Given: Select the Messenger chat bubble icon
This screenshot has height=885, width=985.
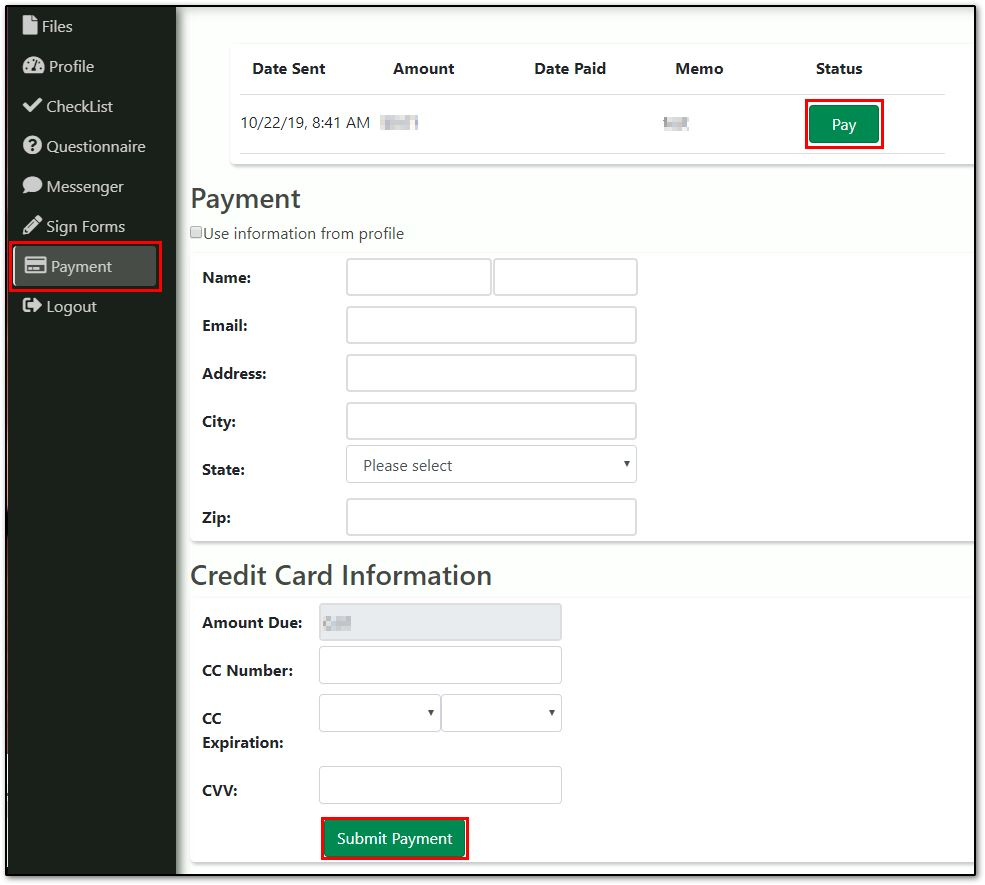Looking at the screenshot, I should click(32, 186).
